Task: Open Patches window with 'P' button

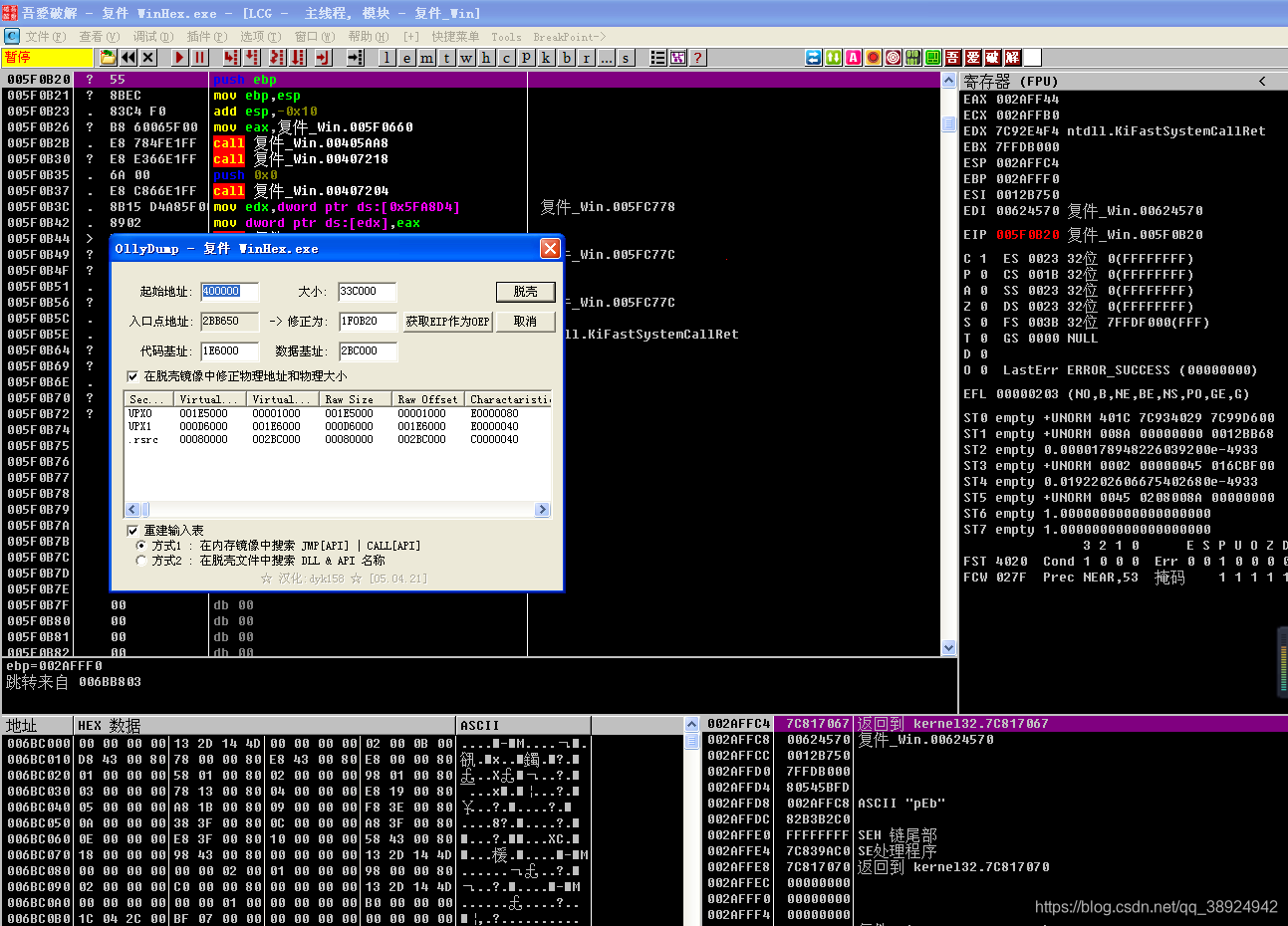Action: click(526, 58)
